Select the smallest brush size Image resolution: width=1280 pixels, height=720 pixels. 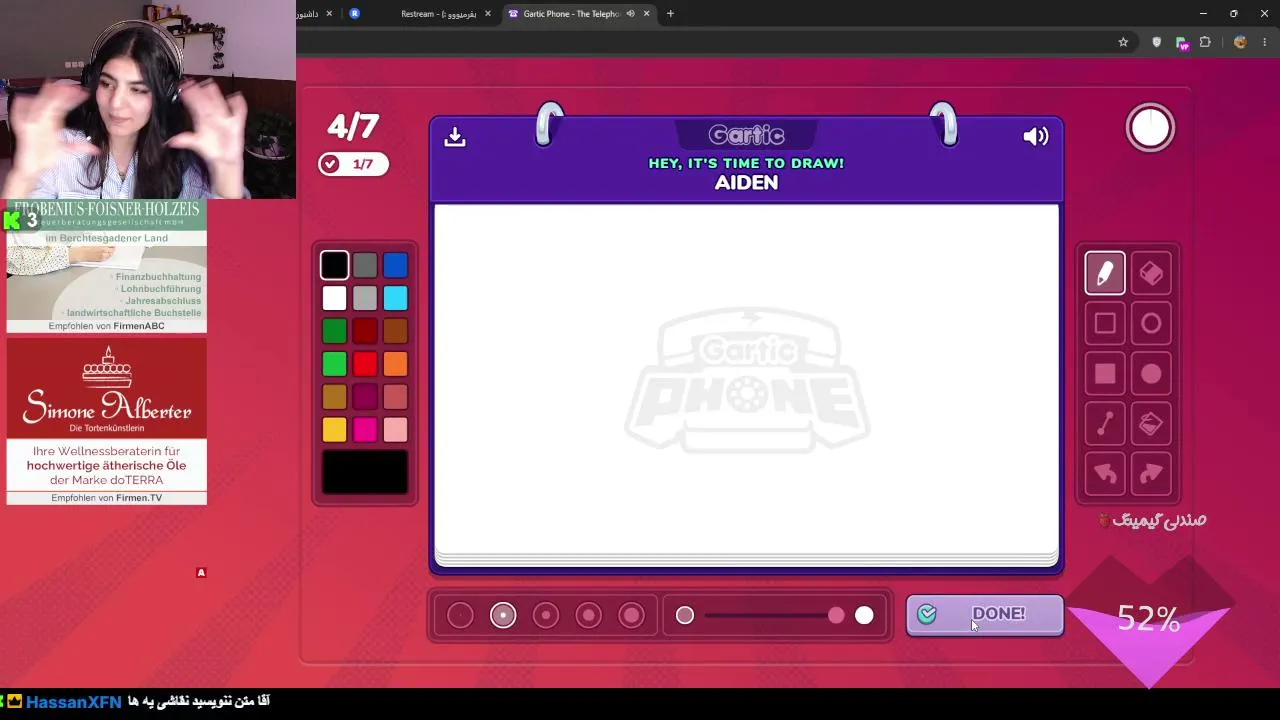click(460, 615)
